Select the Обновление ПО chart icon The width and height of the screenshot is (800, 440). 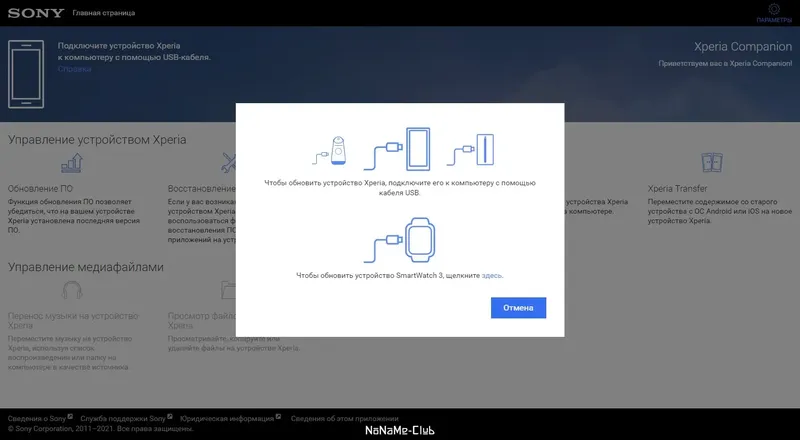tap(72, 163)
